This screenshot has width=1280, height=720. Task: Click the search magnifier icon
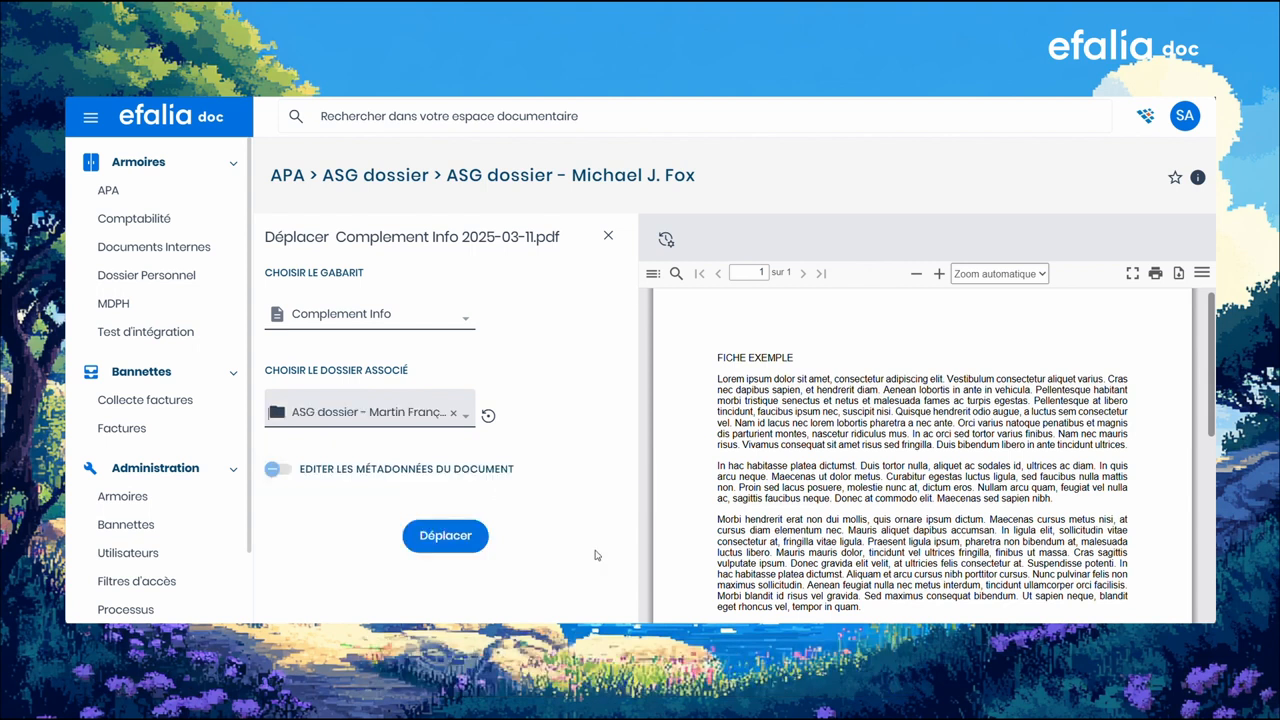[296, 116]
